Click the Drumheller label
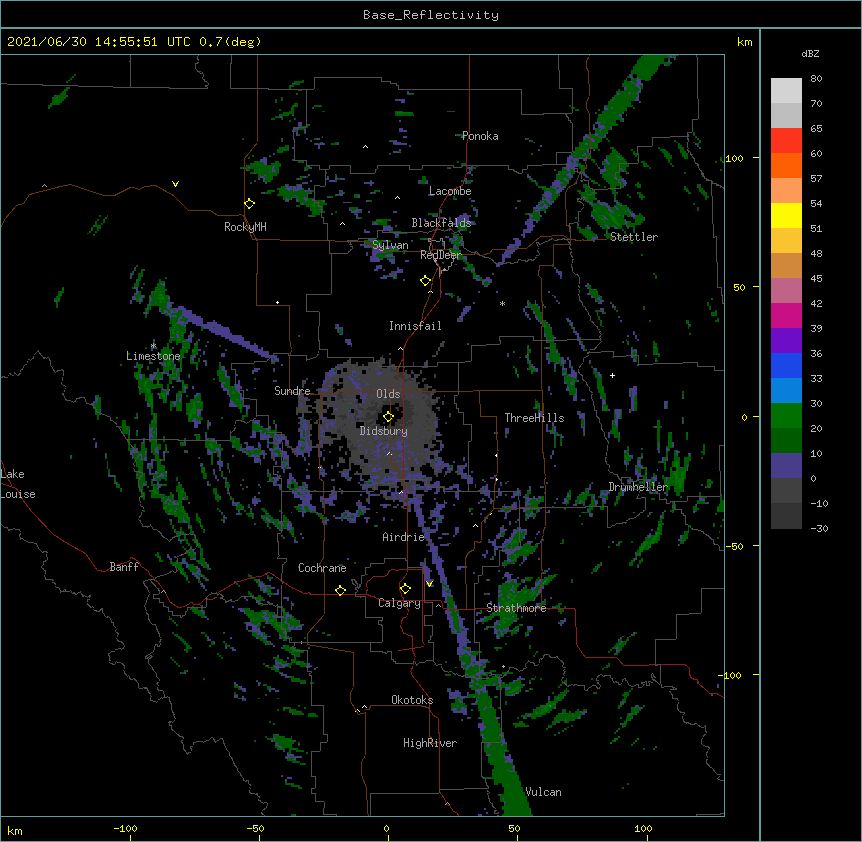 (638, 487)
